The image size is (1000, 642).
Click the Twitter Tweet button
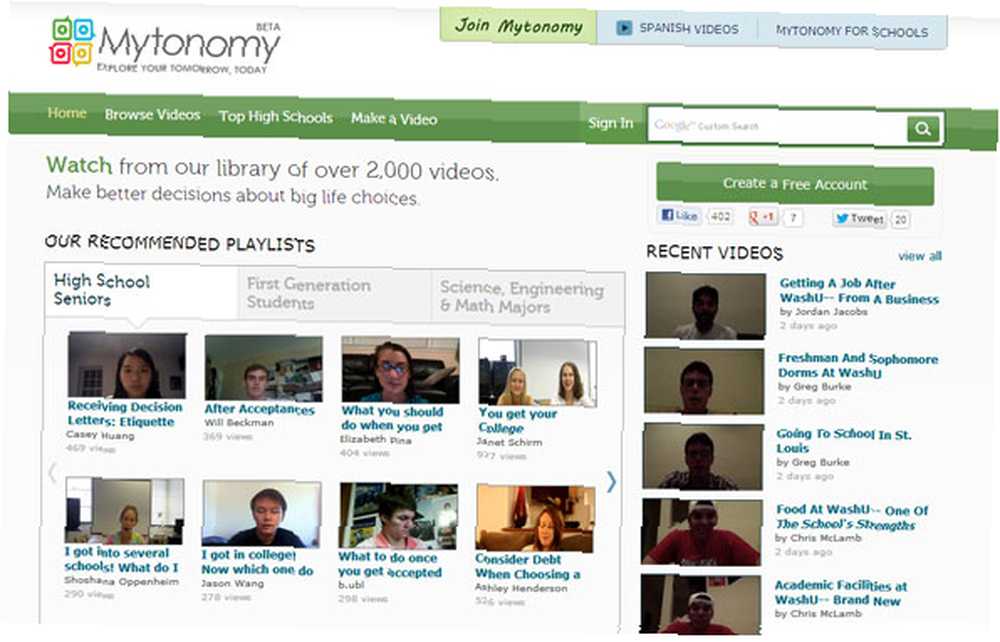[x=860, y=219]
